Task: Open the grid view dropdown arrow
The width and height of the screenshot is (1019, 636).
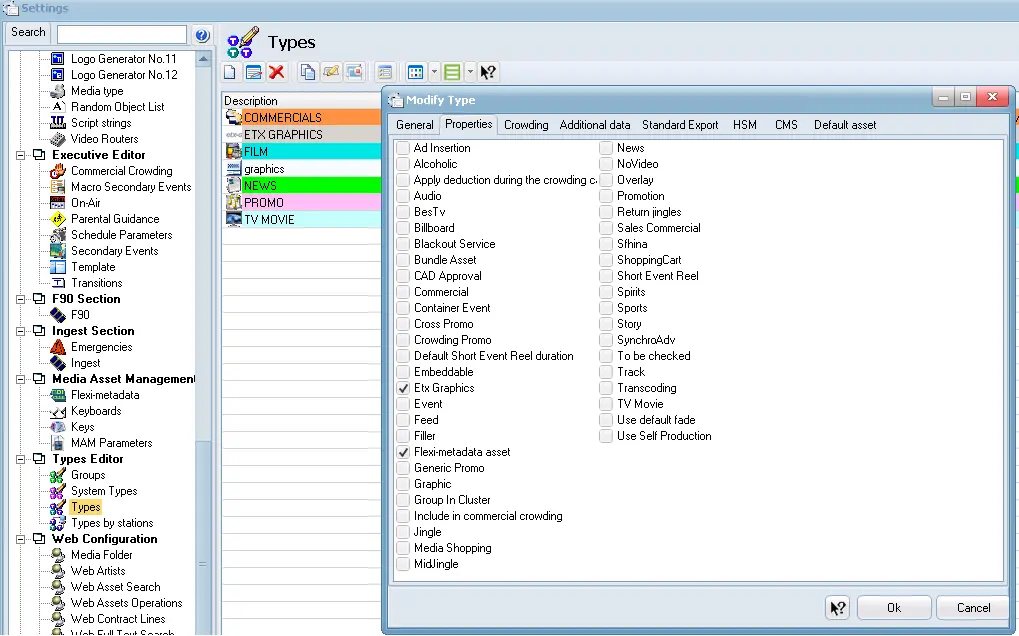Action: pos(434,72)
